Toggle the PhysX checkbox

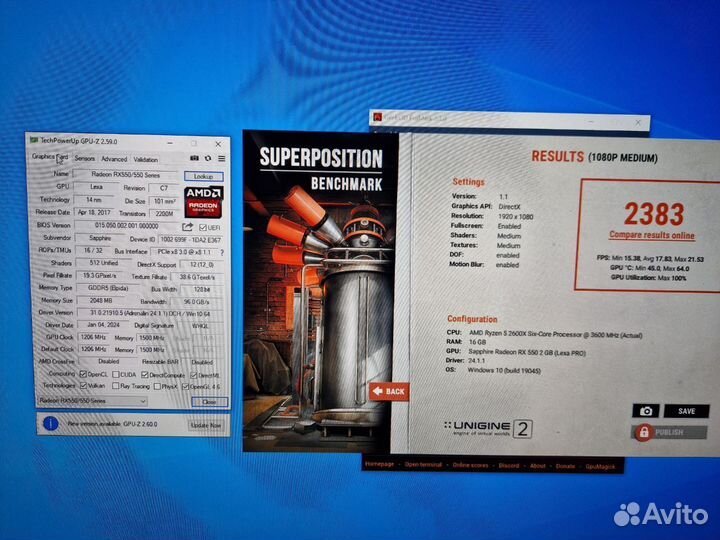157,387
